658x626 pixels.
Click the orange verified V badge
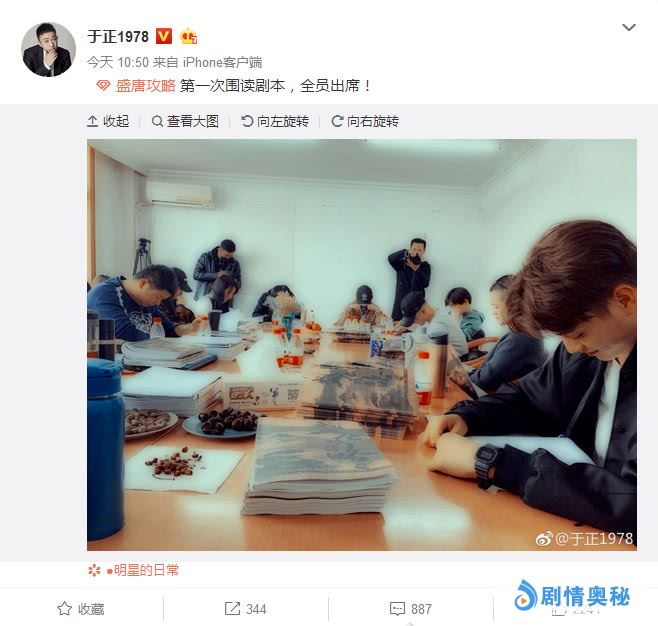coord(164,37)
